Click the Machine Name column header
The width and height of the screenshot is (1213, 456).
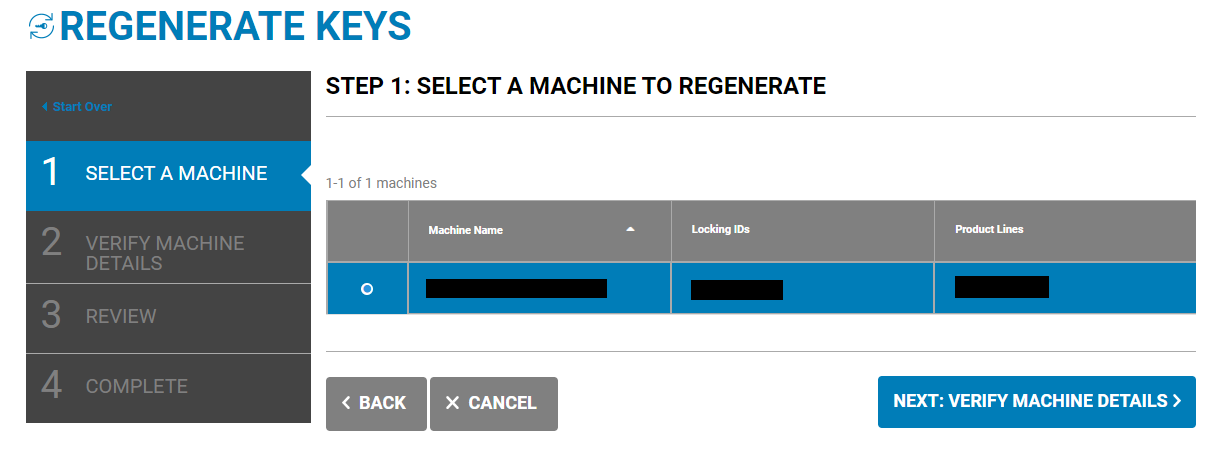point(466,231)
